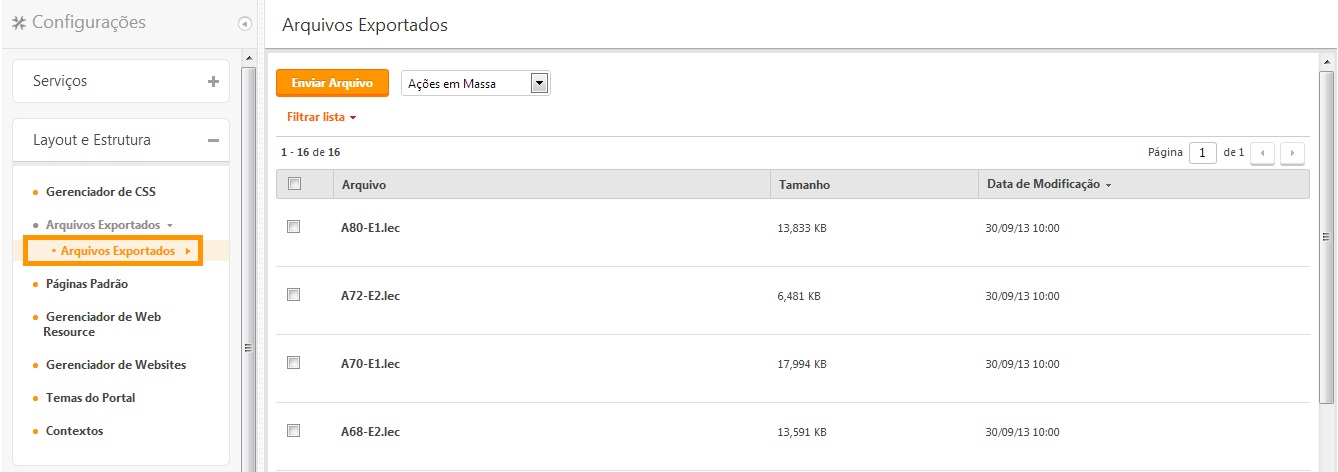
Task: Click arrow next to highlighted Arquivos Exportados
Action: (x=188, y=251)
